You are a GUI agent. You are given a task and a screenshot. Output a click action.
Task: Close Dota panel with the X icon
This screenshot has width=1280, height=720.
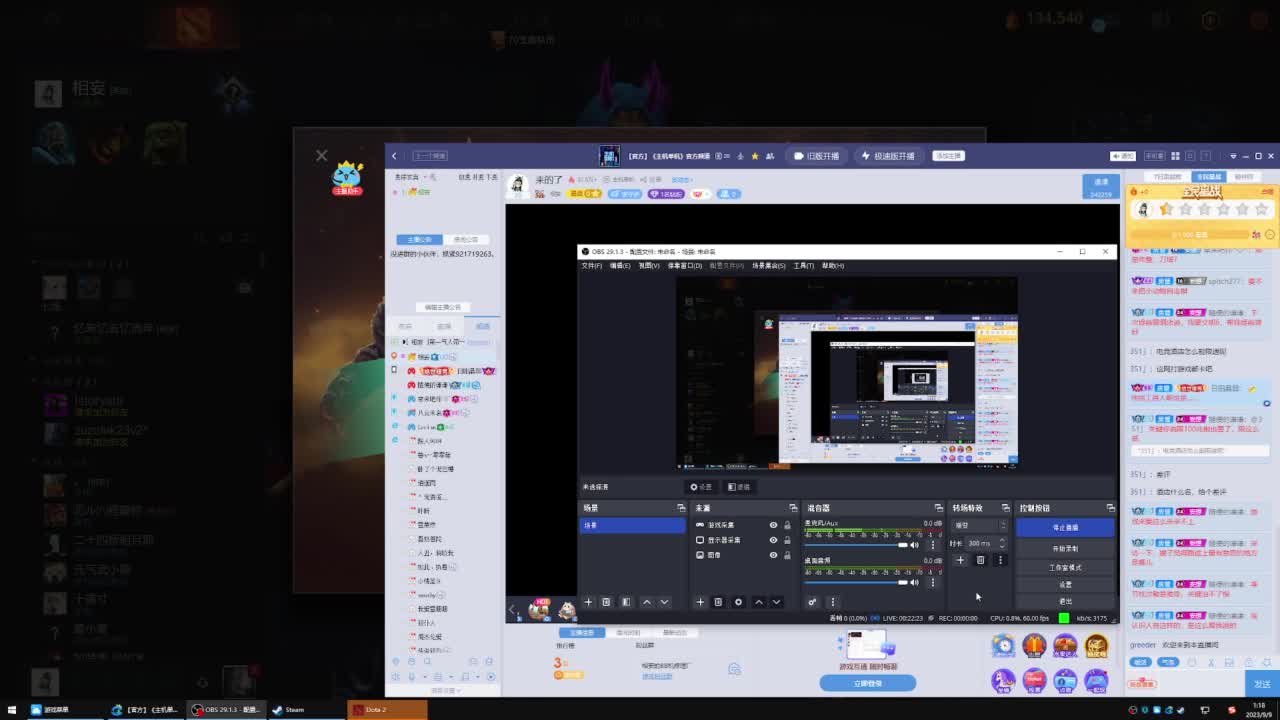pyautogui.click(x=321, y=156)
